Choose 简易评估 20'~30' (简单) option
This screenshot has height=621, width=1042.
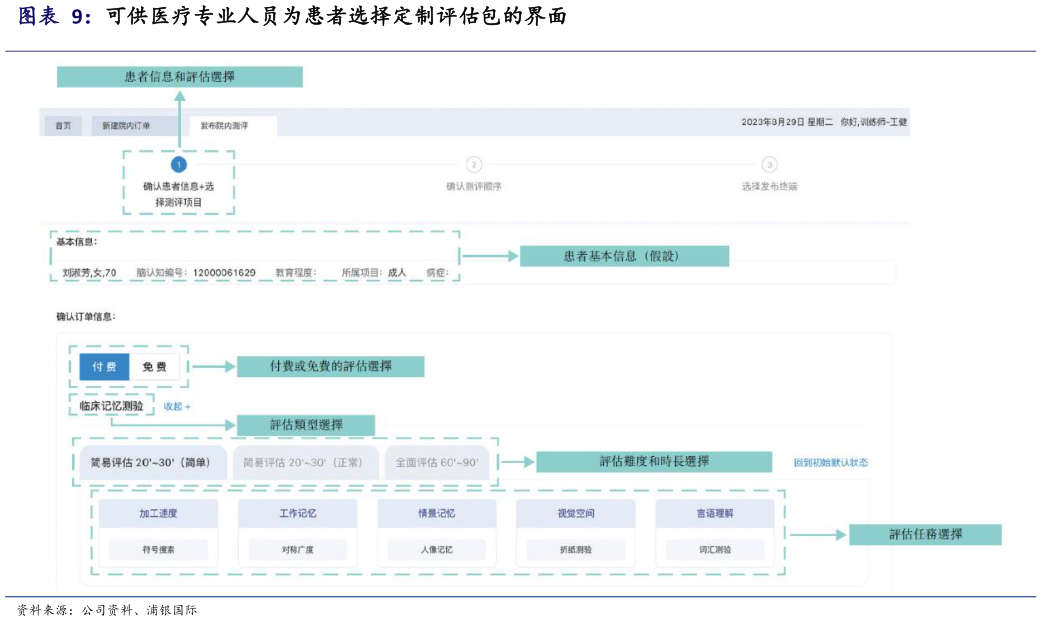[x=151, y=462]
